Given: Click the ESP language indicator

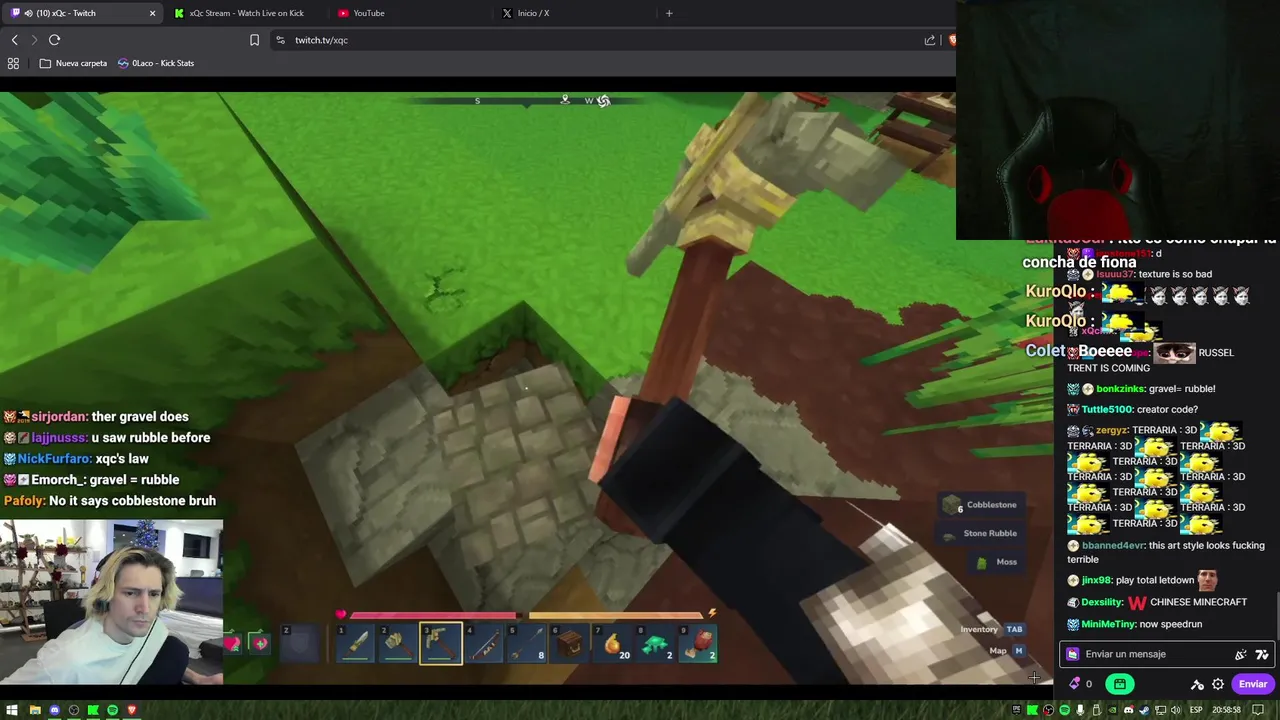Looking at the screenshot, I should point(1195,710).
